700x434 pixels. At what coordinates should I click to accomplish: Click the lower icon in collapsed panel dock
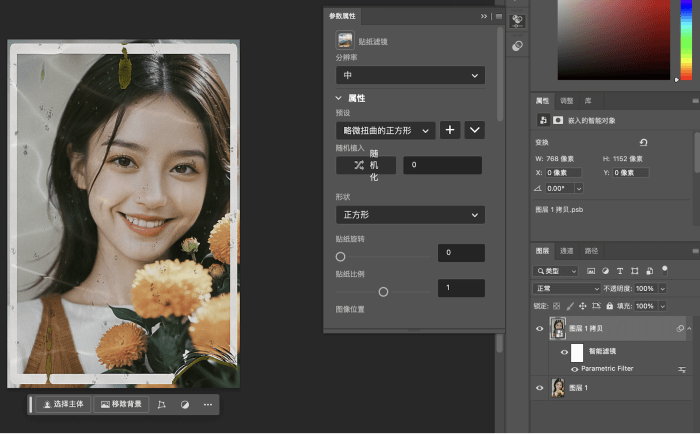[517, 46]
